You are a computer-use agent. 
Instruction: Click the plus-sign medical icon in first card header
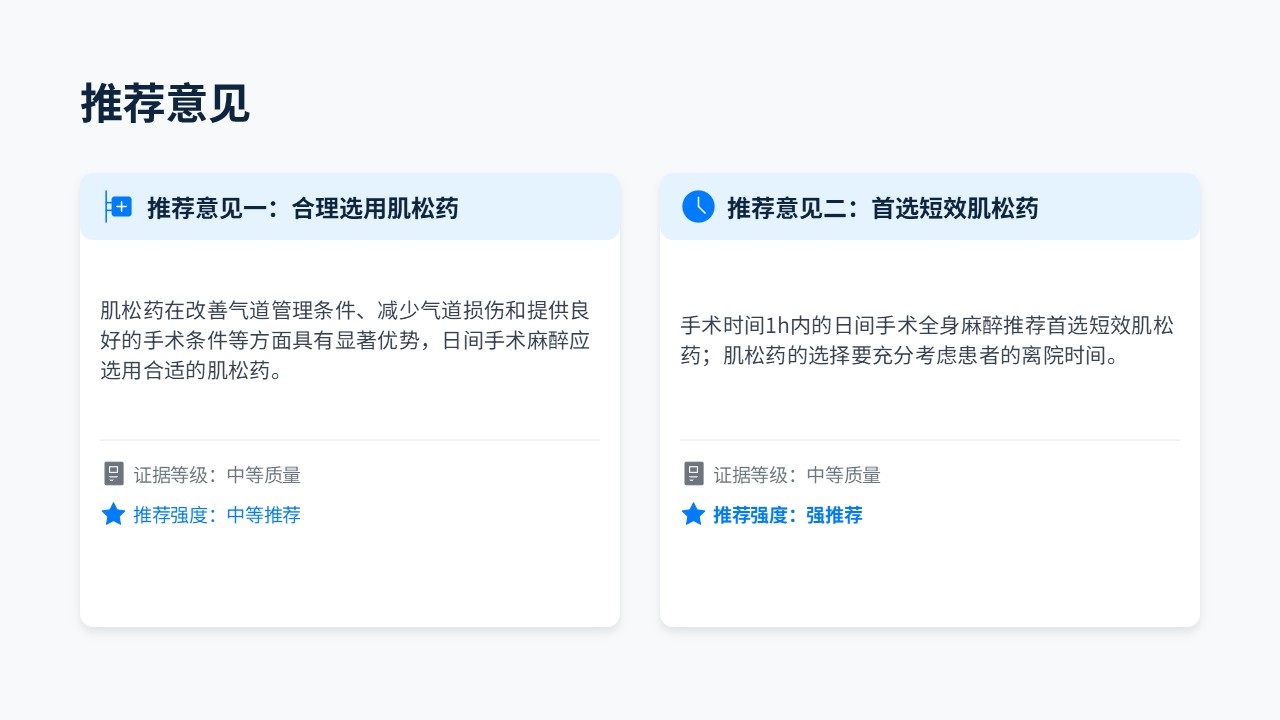(x=119, y=207)
